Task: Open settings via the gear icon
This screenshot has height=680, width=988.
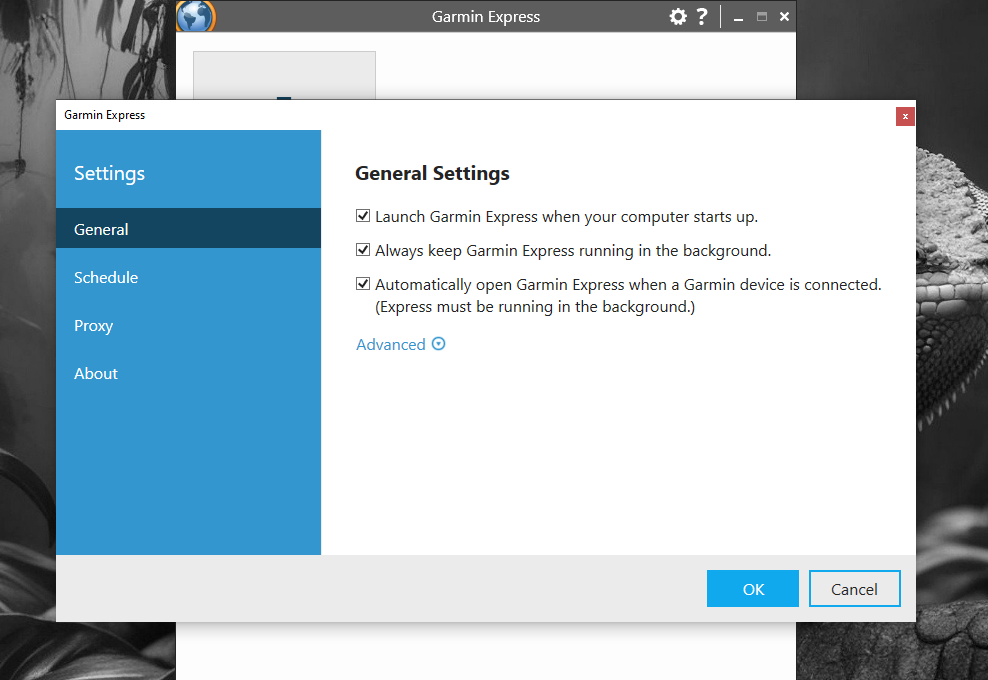Action: pyautogui.click(x=678, y=17)
